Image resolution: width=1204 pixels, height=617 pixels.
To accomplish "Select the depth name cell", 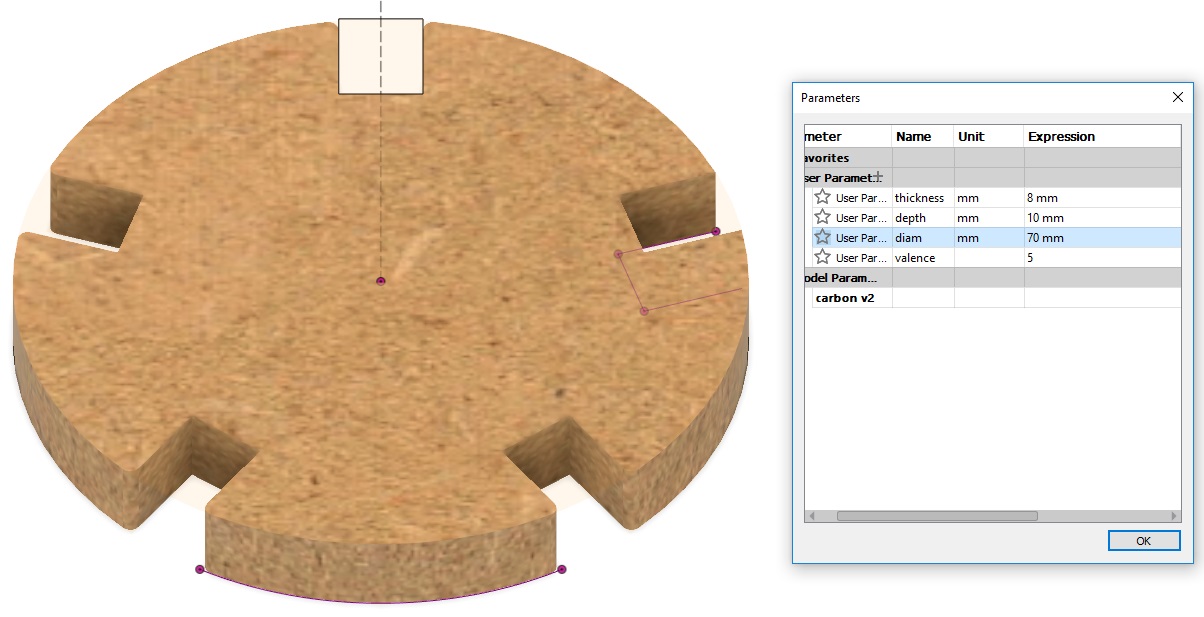I will click(x=923, y=218).
